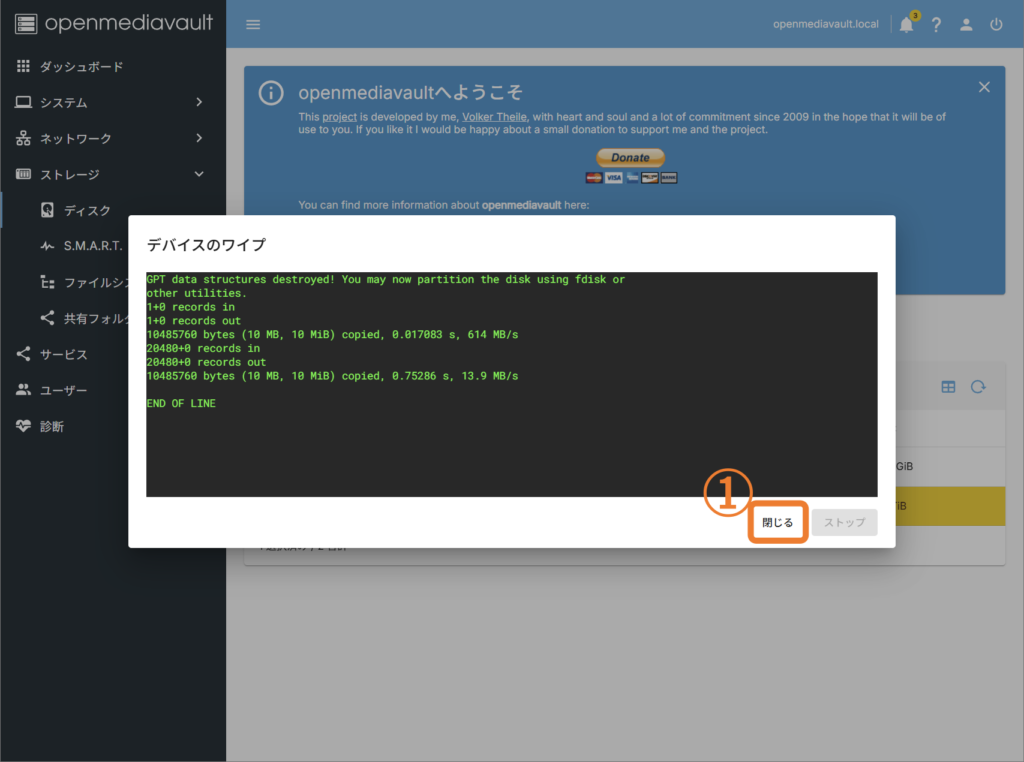Viewport: 1024px width, 762px height.
Task: Click the Donate button
Action: [630, 157]
